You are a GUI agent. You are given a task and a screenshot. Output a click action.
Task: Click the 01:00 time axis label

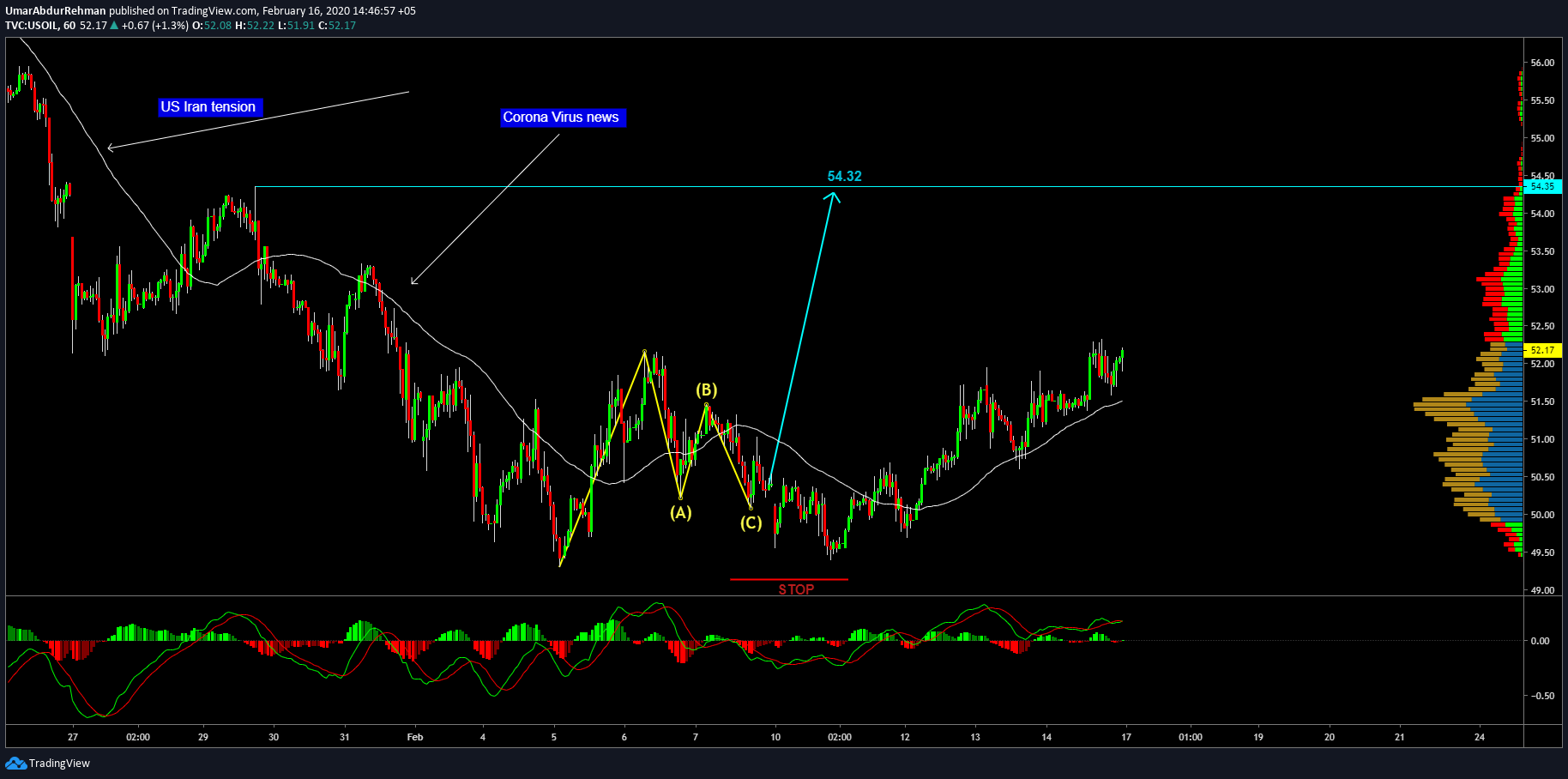click(x=1190, y=737)
